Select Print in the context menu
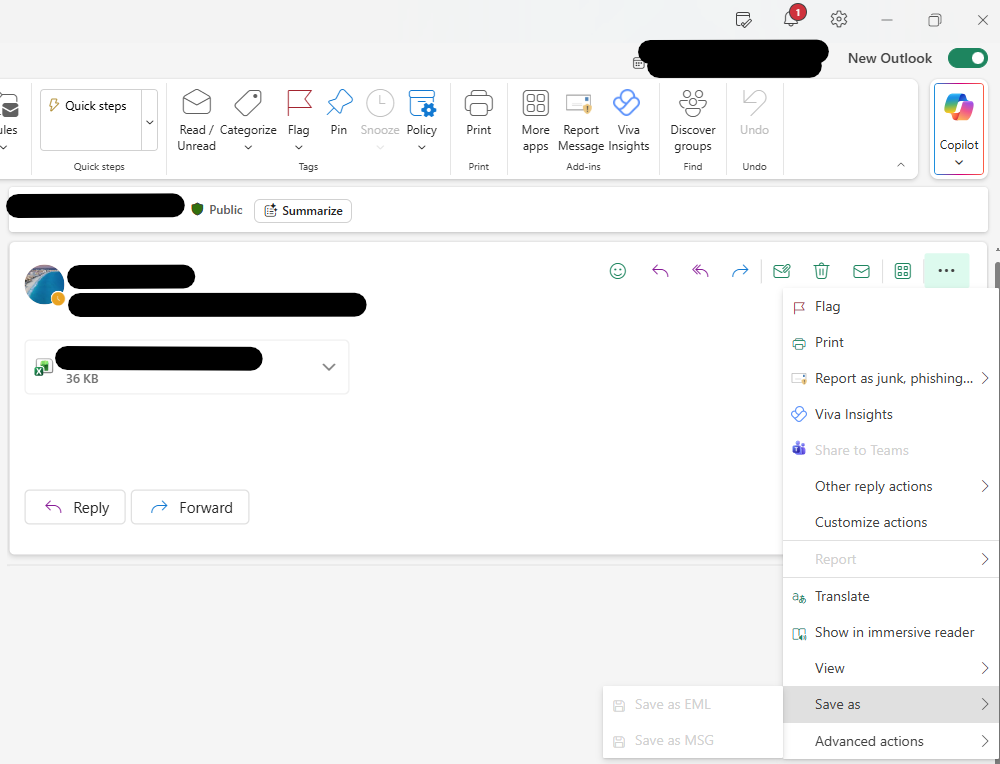The height and width of the screenshot is (764, 1000). [x=891, y=342]
